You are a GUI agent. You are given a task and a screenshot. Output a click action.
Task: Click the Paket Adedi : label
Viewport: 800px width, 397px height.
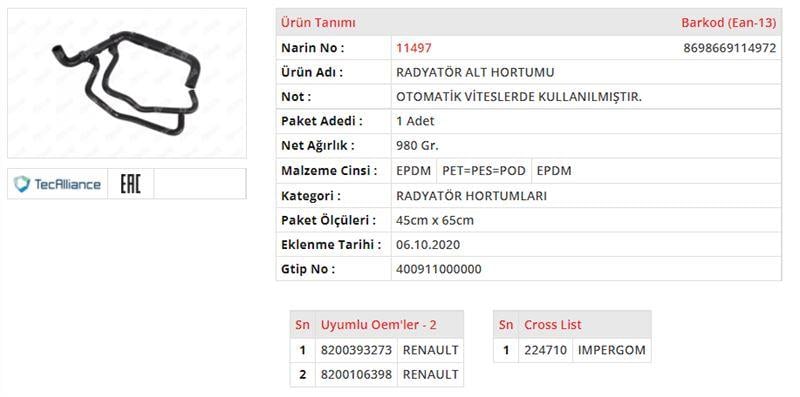tap(322, 121)
